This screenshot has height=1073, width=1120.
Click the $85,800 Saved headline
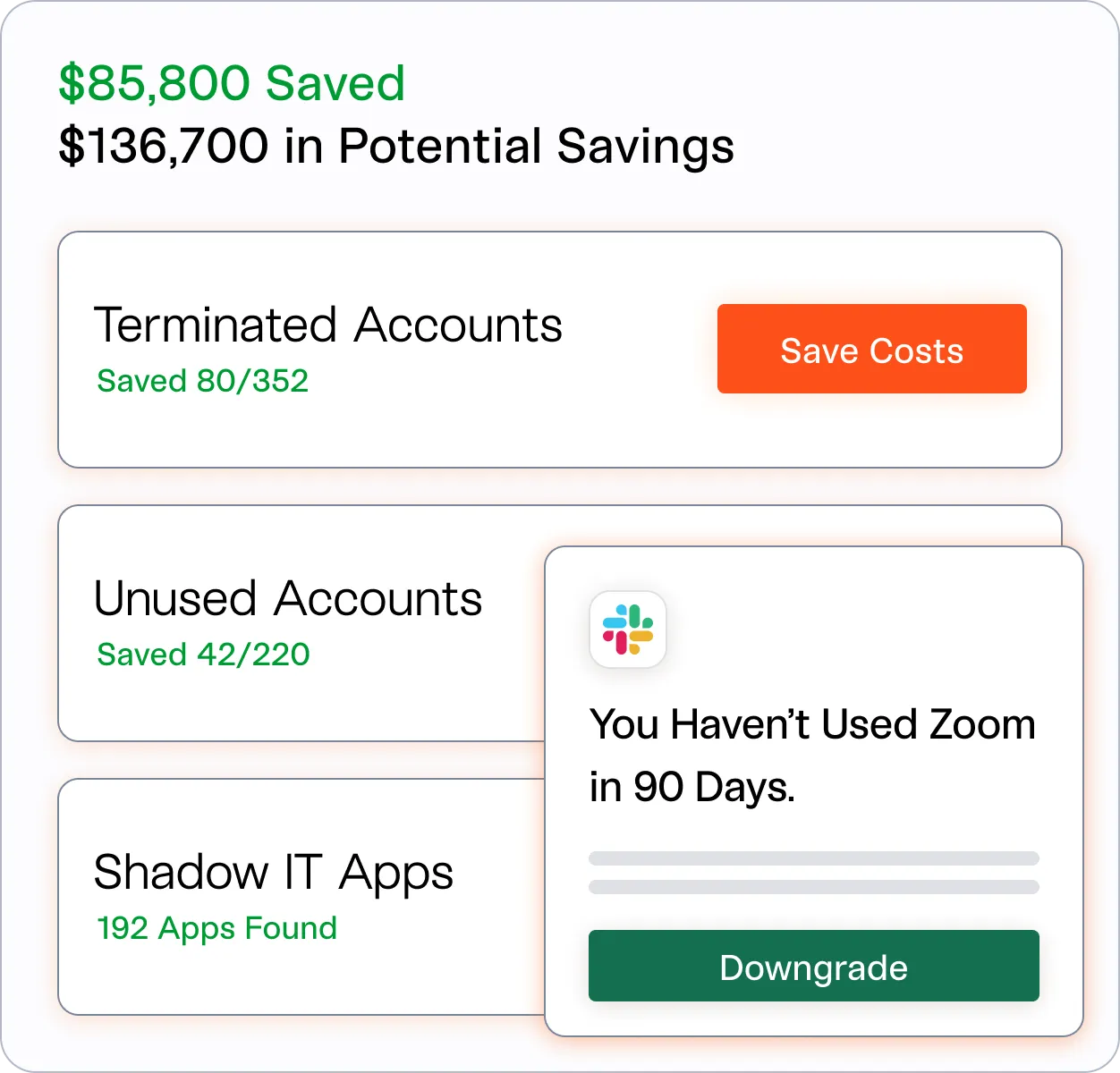[232, 83]
